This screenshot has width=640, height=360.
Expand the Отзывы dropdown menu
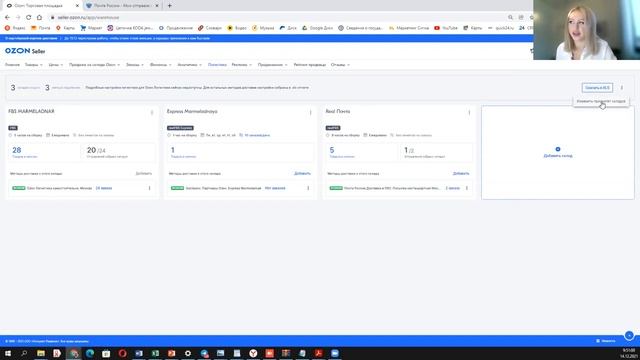(x=340, y=65)
